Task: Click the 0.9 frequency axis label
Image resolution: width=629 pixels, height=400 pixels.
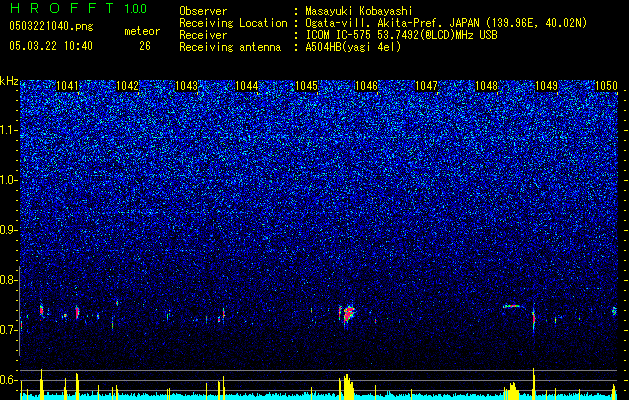Action: [8, 230]
